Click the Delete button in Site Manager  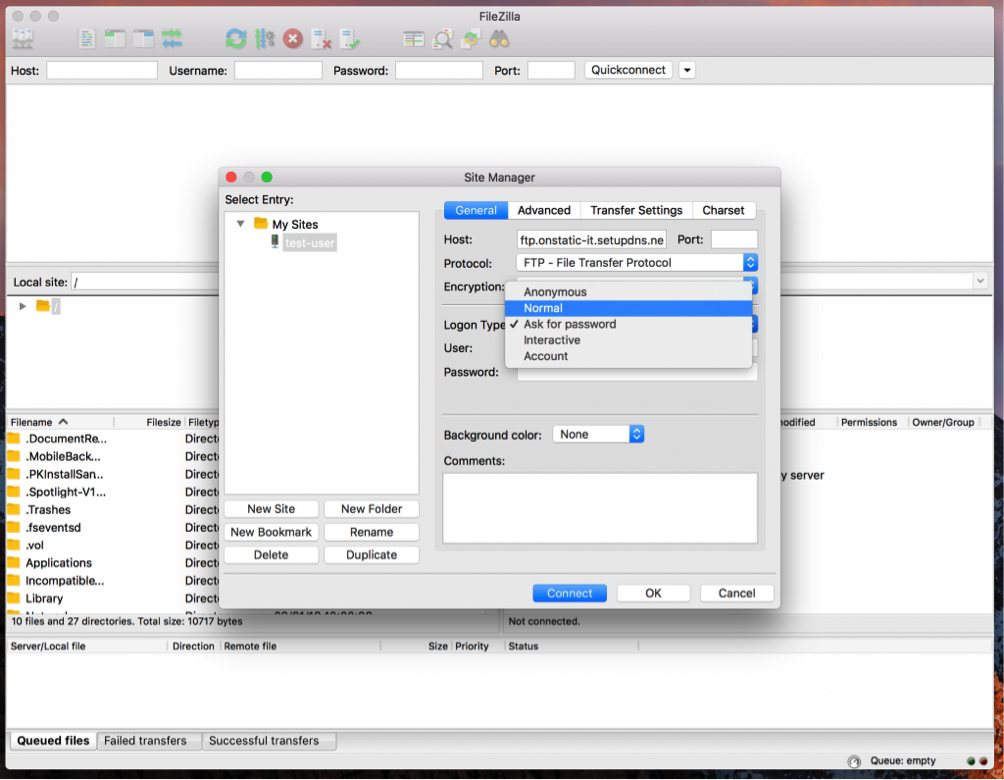(x=271, y=555)
